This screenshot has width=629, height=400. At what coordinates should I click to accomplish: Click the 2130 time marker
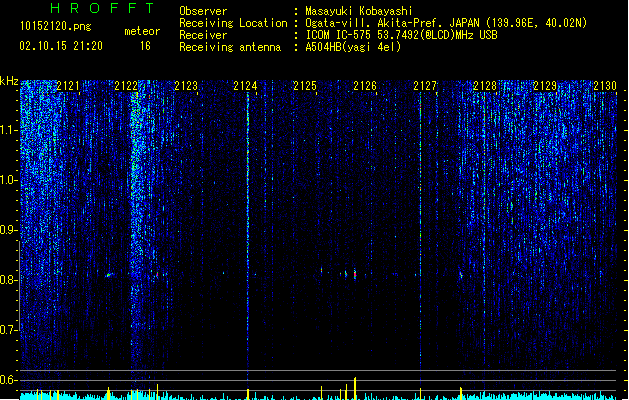[x=605, y=85]
